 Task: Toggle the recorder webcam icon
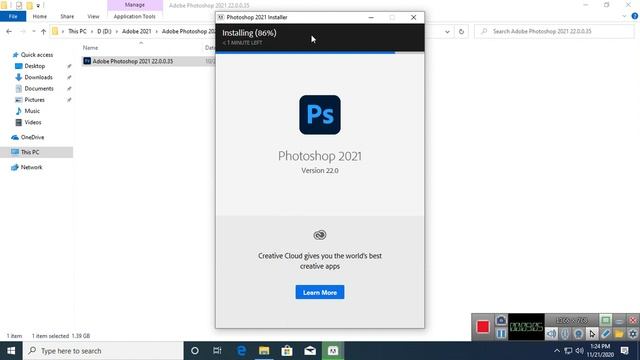click(x=578, y=333)
